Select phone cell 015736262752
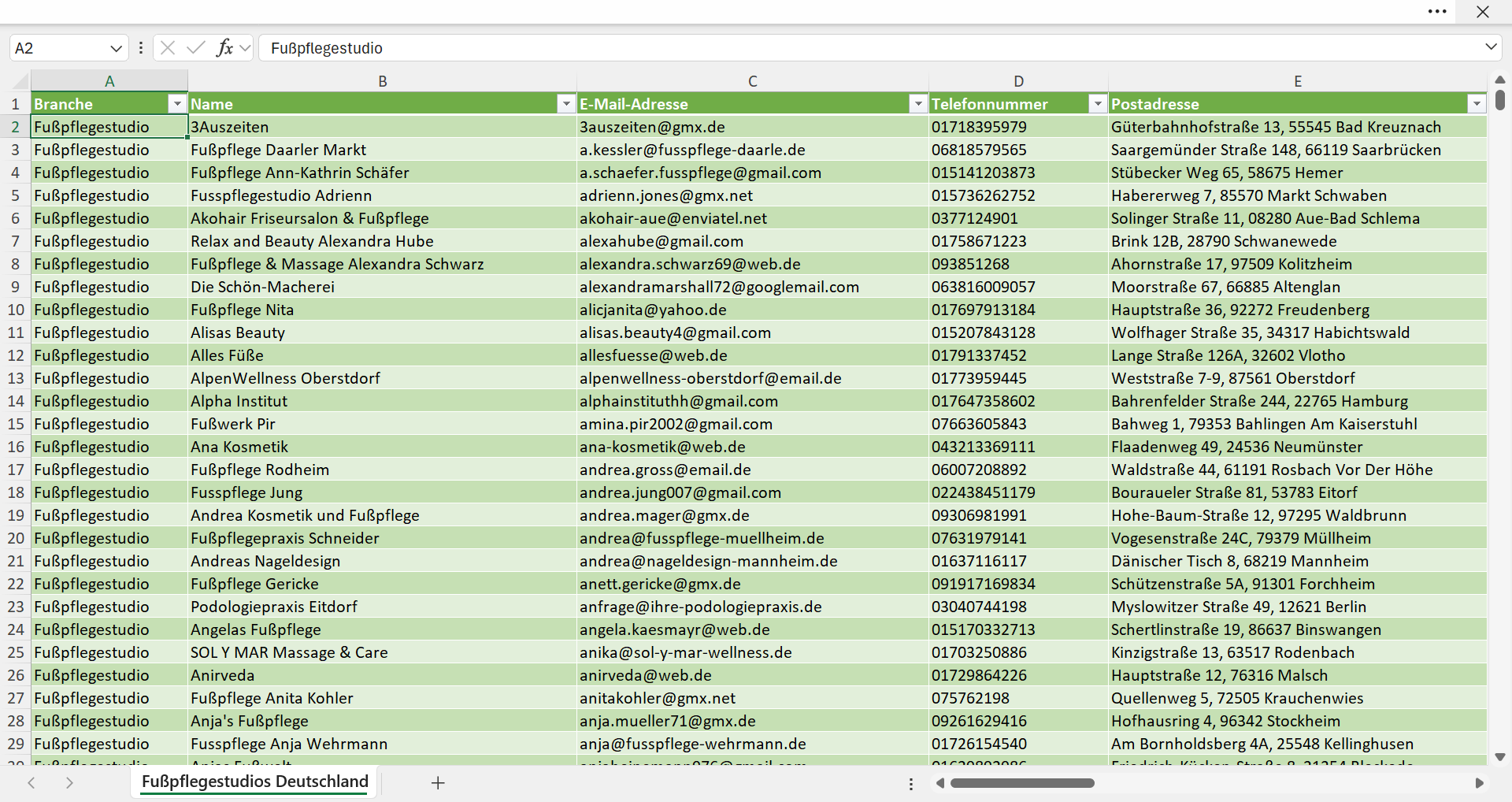The image size is (1512, 802). pos(1019,195)
